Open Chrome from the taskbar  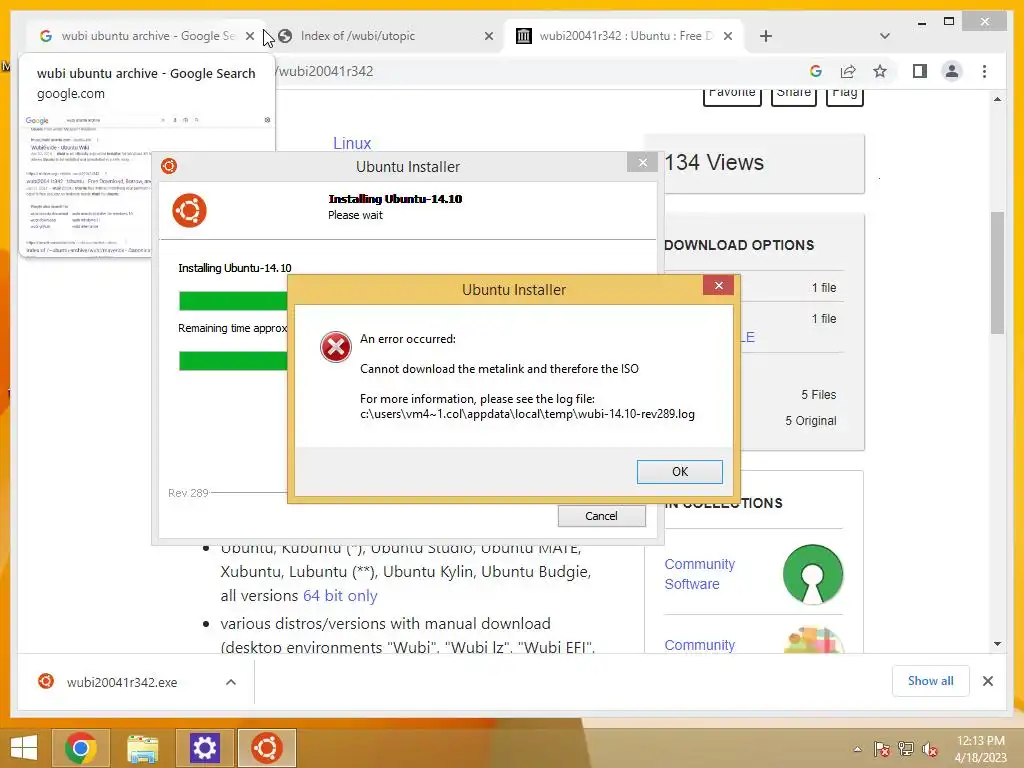pos(81,748)
